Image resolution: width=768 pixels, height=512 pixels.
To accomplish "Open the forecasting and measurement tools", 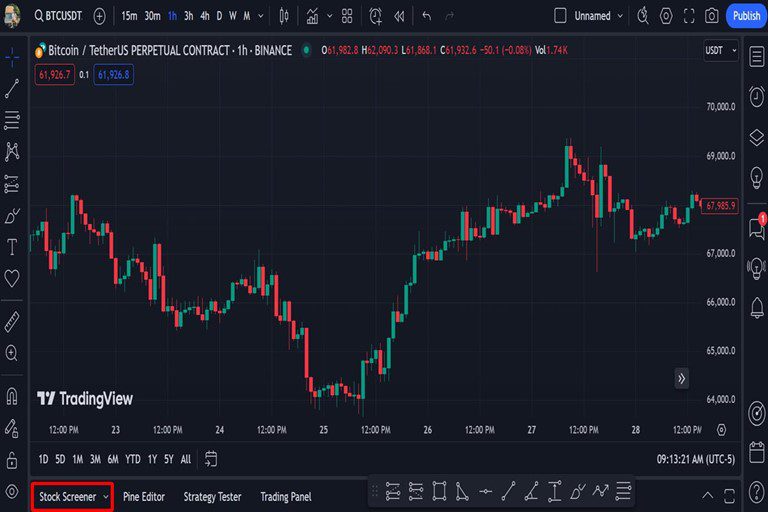I will click(x=12, y=184).
